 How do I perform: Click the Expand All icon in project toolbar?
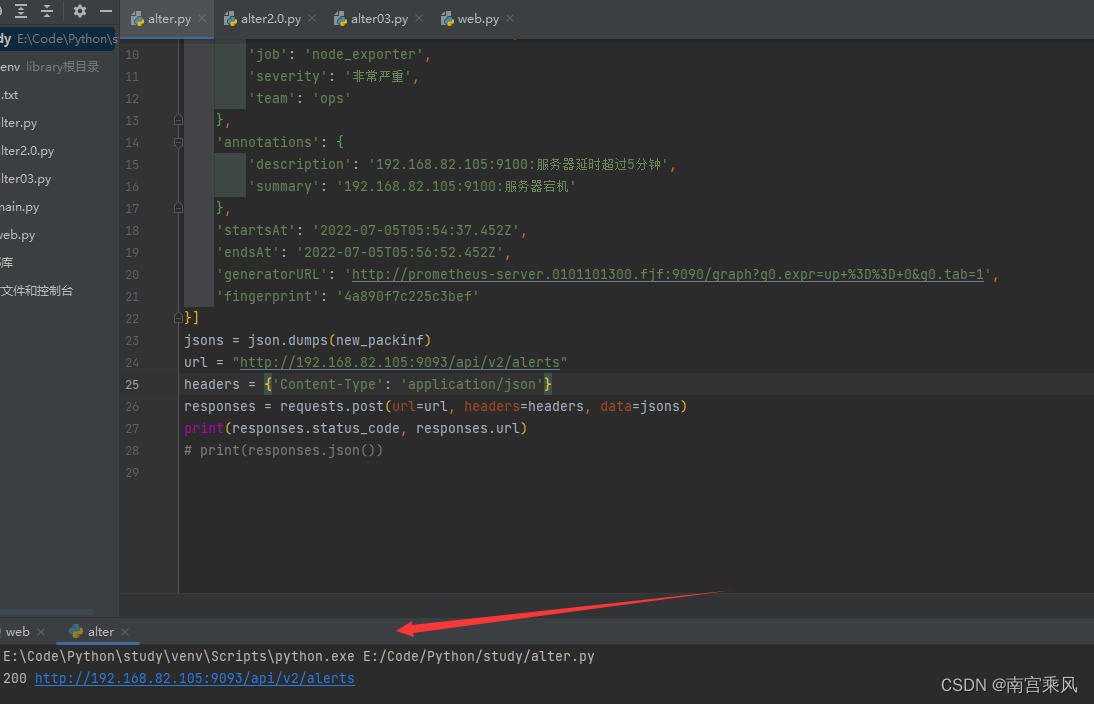coord(21,10)
